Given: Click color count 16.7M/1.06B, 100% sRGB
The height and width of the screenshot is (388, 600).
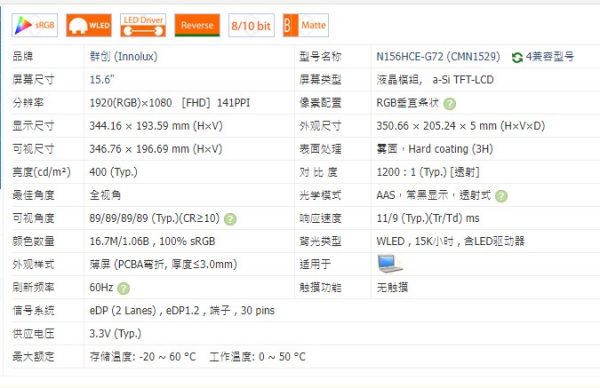Looking at the screenshot, I should [152, 241].
